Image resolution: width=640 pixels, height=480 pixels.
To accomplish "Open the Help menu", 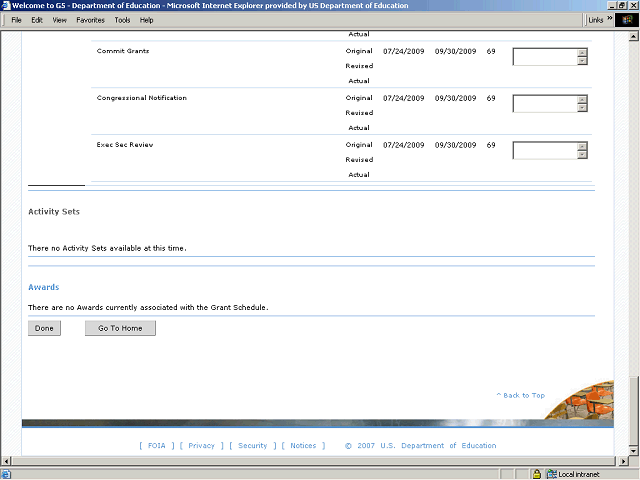I will click(146, 20).
